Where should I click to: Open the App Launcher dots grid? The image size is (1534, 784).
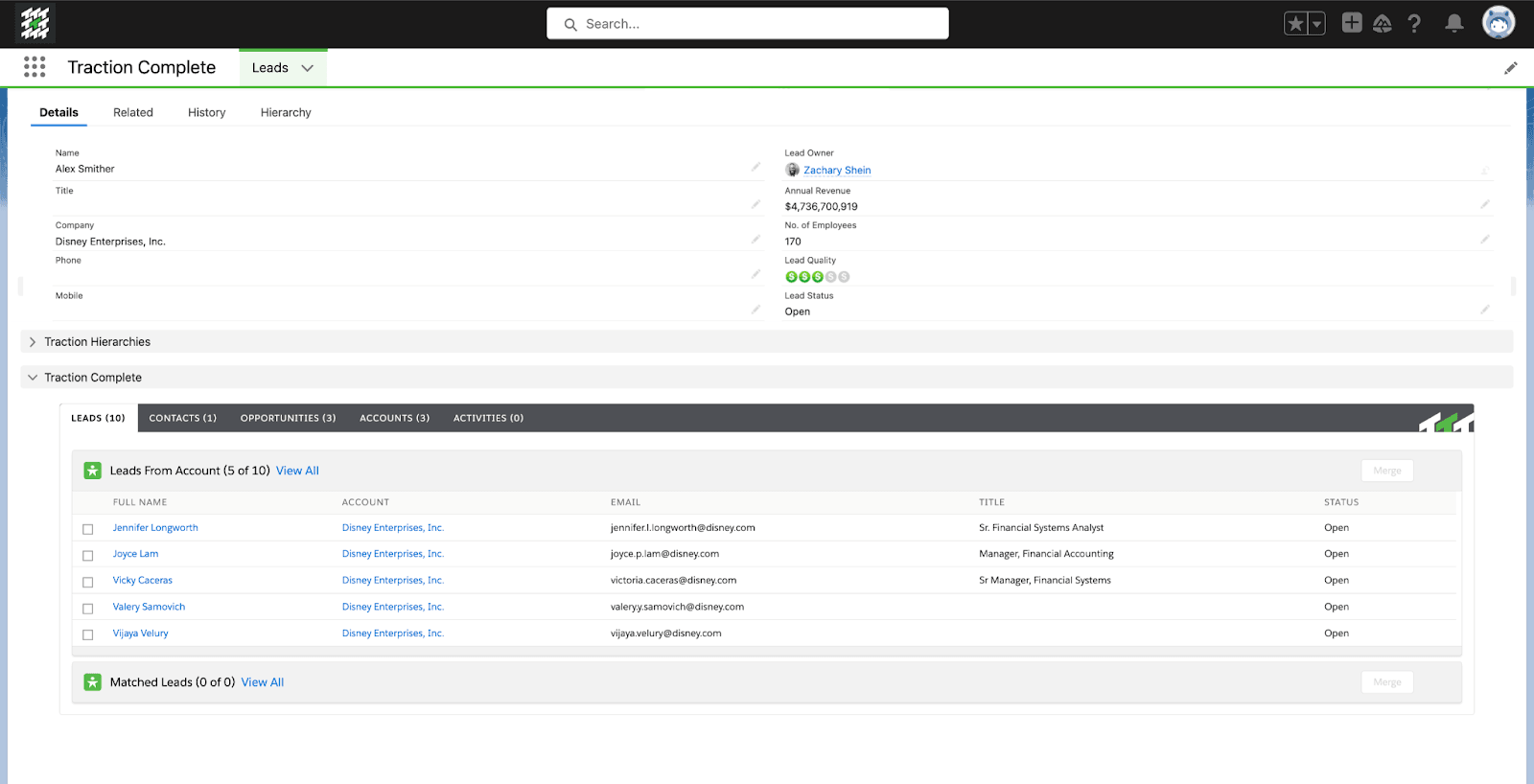[x=35, y=66]
